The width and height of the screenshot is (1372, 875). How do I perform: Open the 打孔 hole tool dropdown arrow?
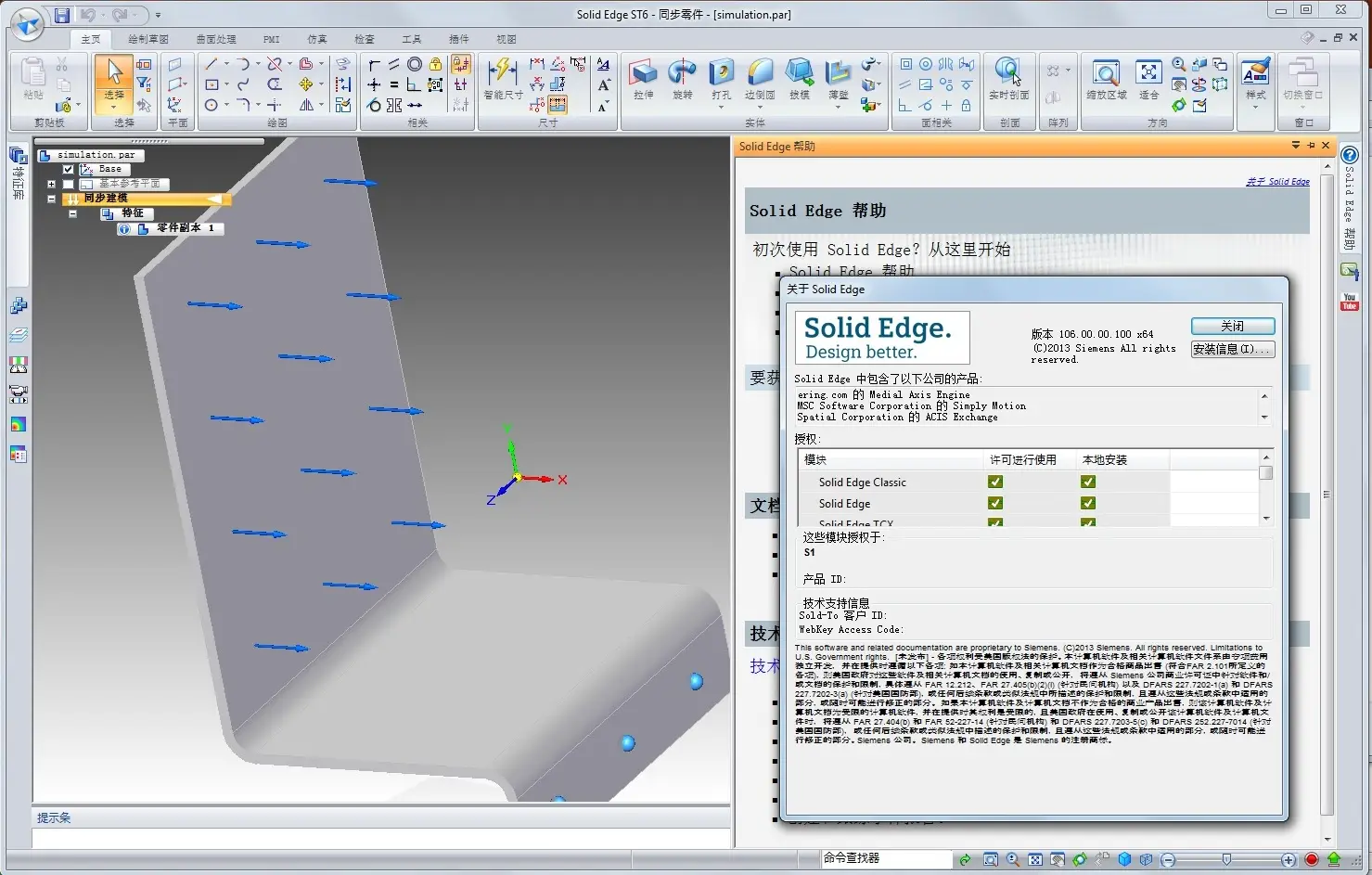point(721,108)
